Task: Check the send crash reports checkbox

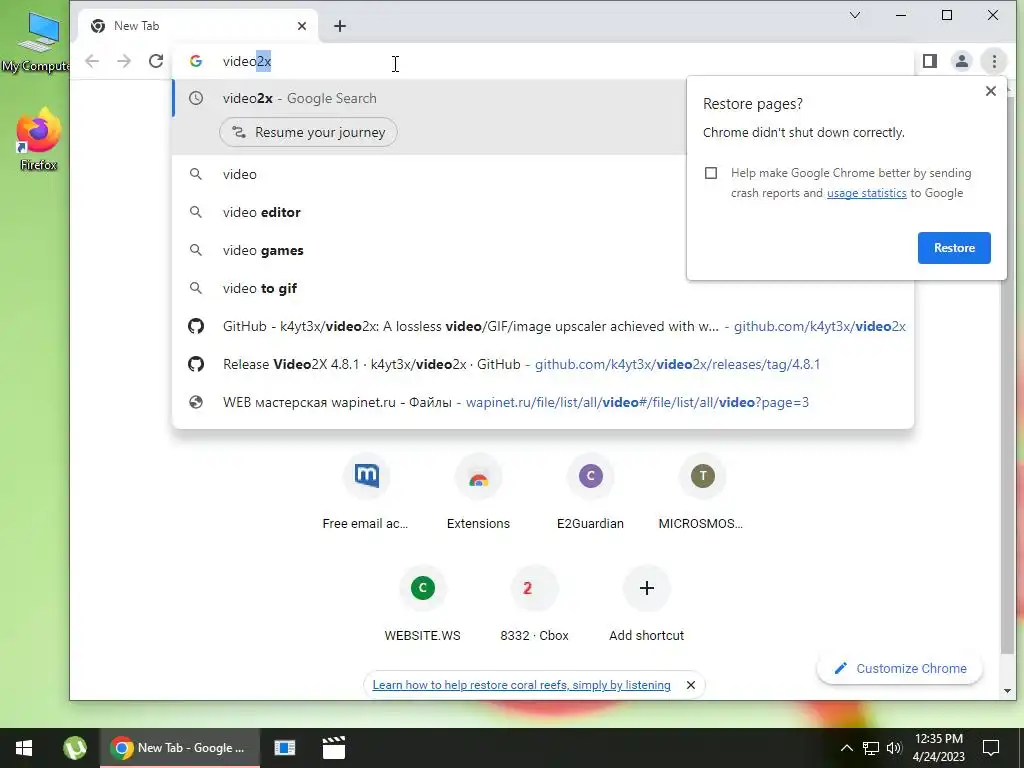Action: 711,173
